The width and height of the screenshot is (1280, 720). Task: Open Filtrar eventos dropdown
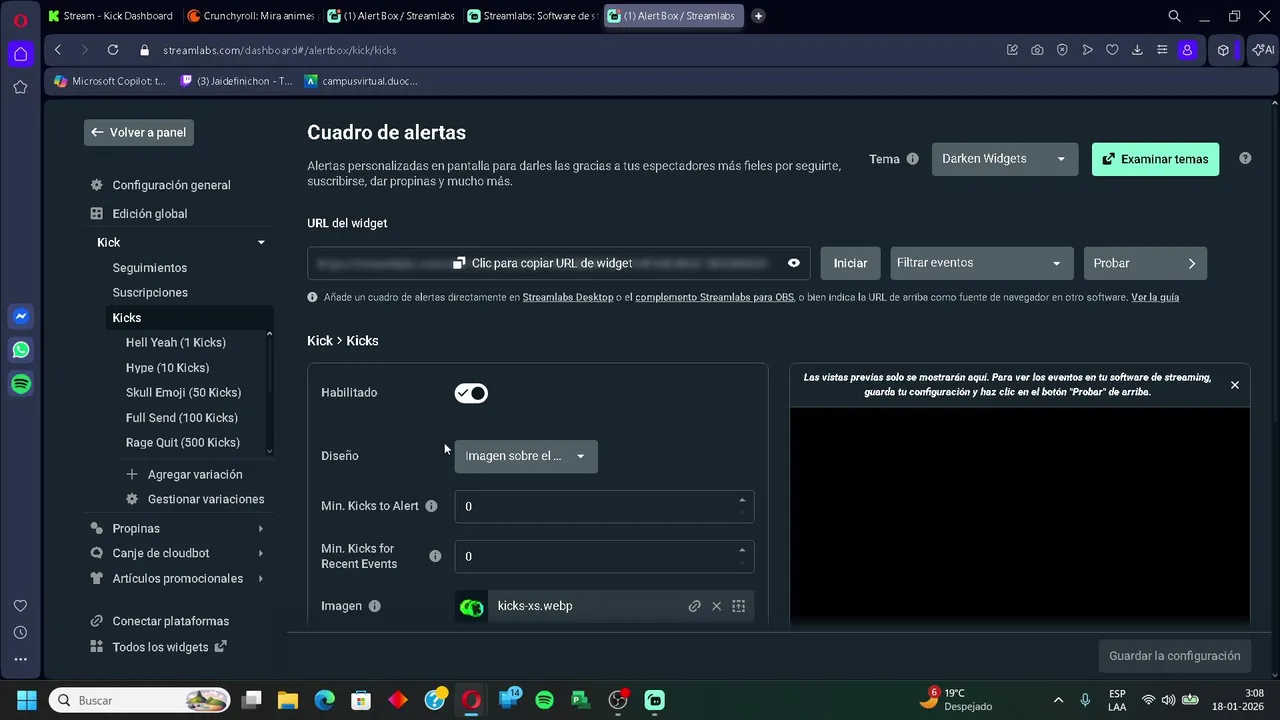point(982,263)
